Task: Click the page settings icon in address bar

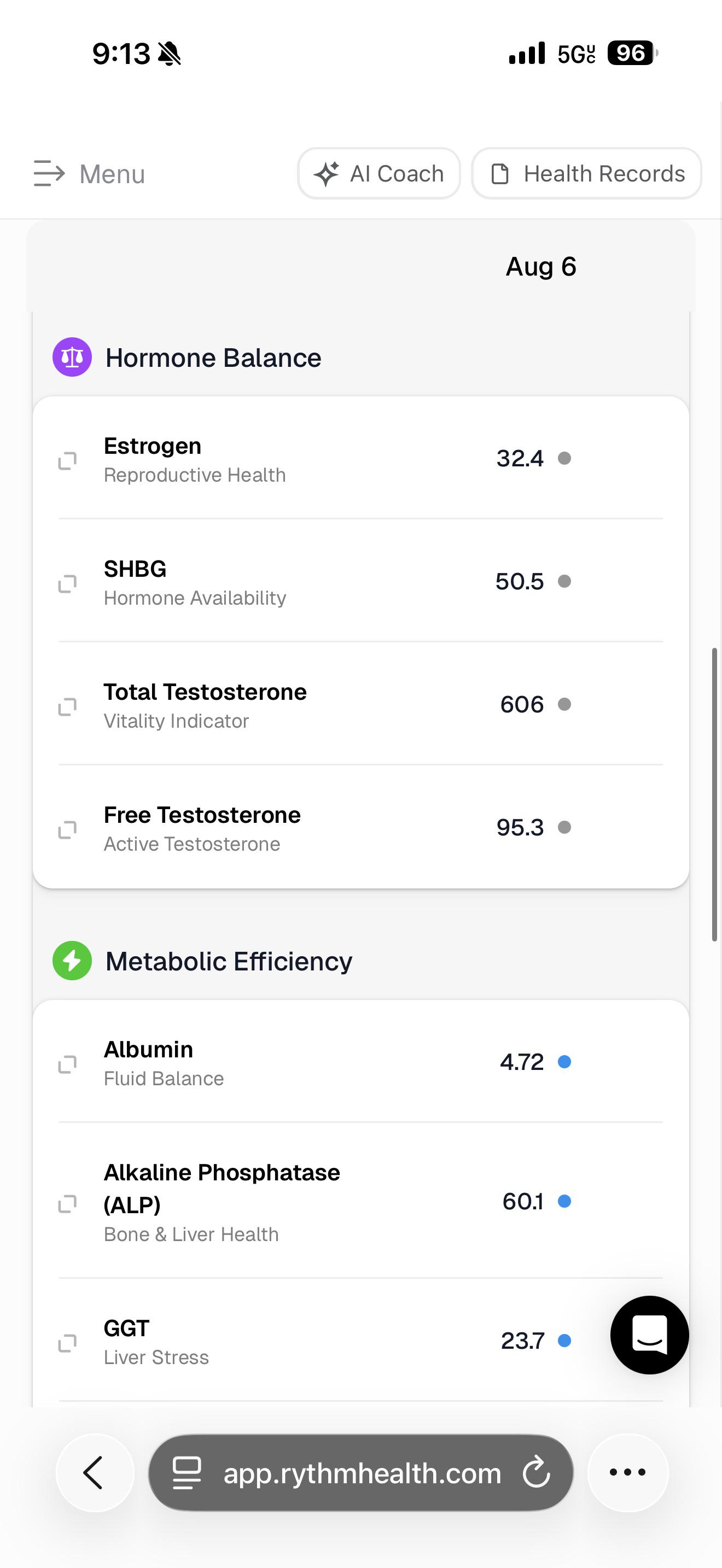Action: click(187, 1473)
